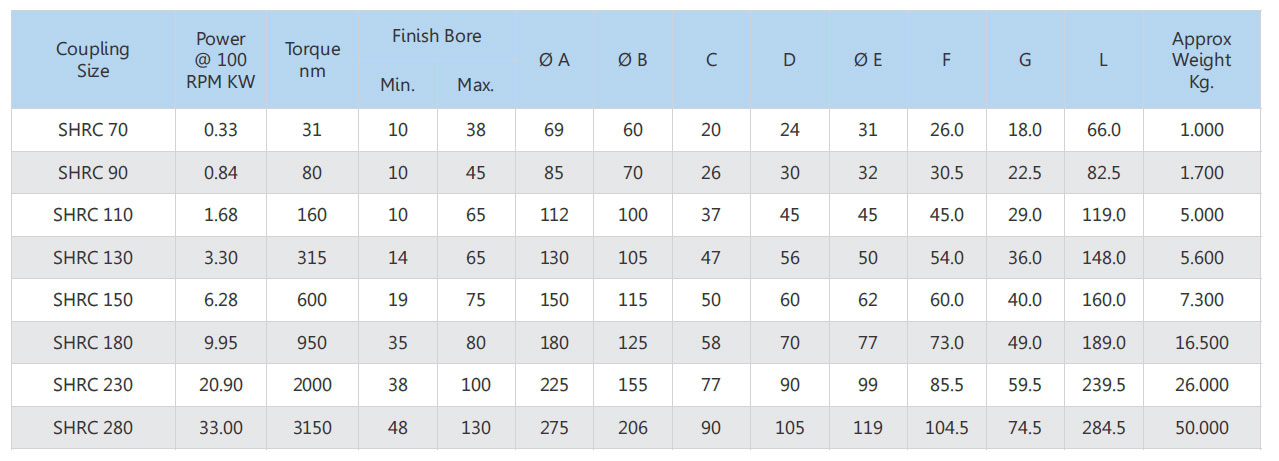Select the Ø E column header
This screenshot has width=1279, height=461.
point(868,60)
